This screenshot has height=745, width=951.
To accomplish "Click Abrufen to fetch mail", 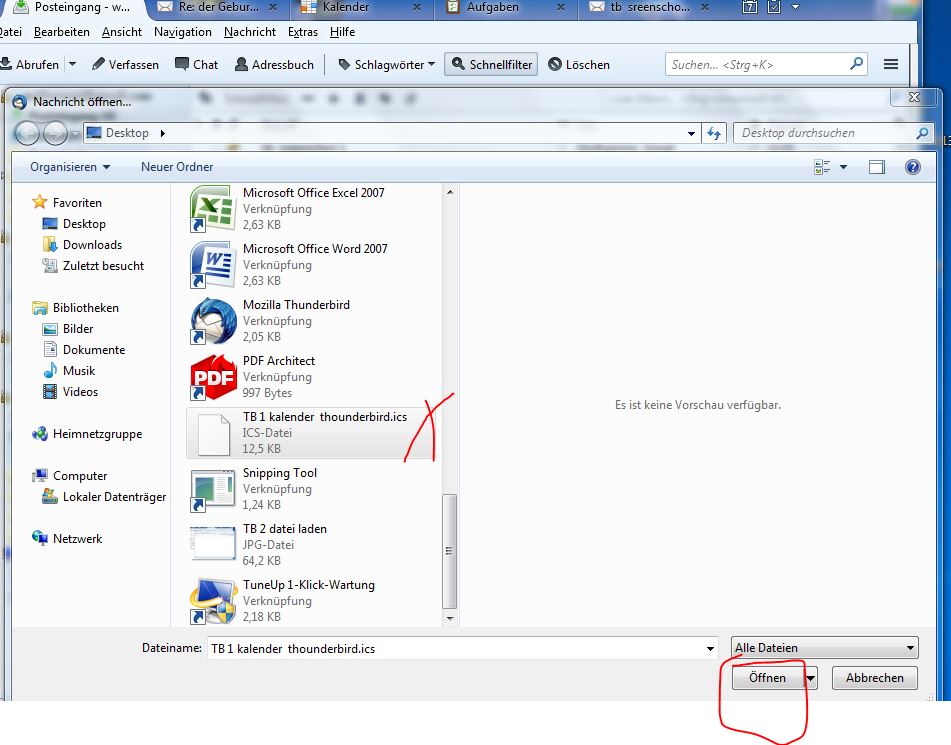I will pos(30,64).
